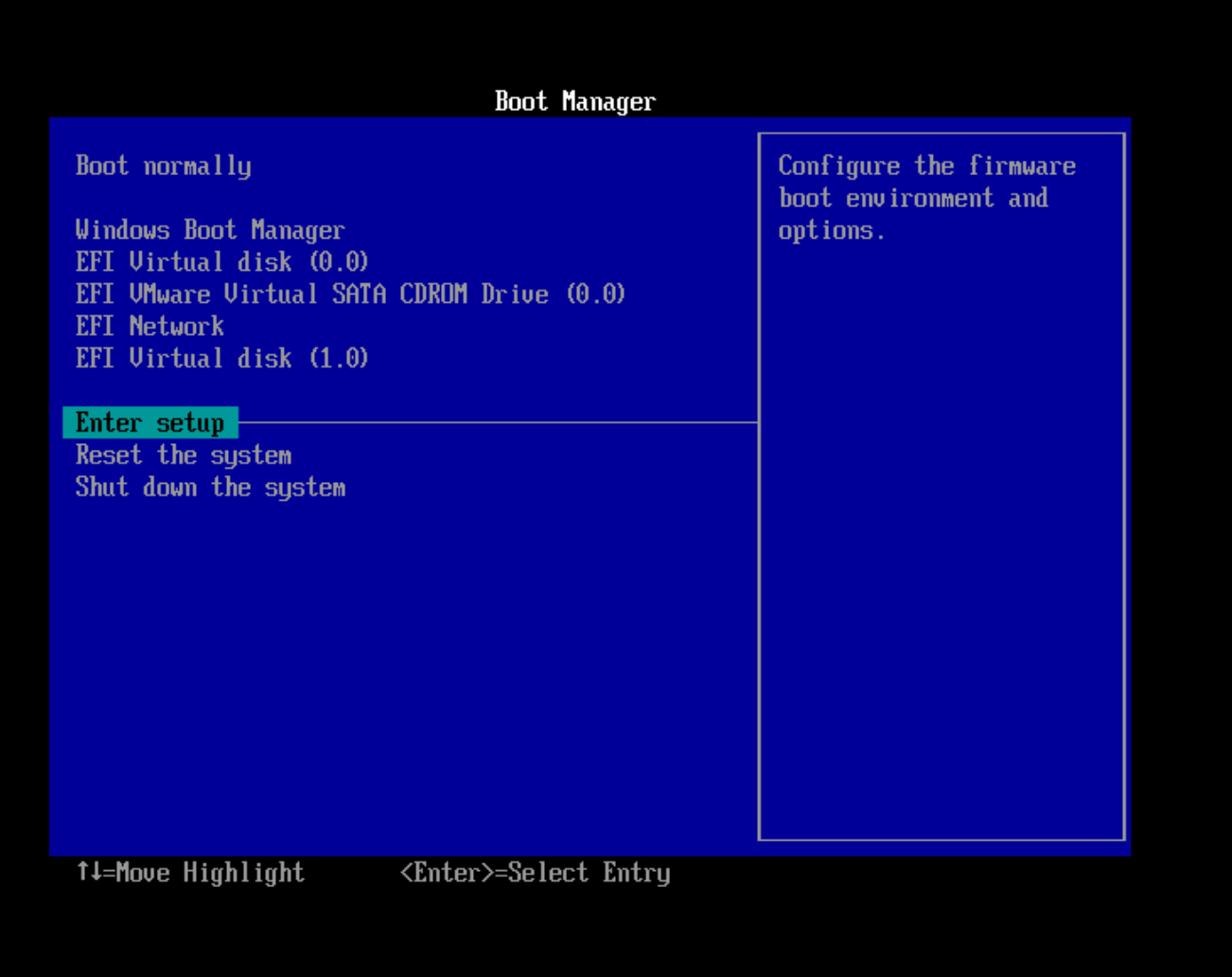Pick EFI VMware Virtual SATA CDROM Drive
Screen dimensions: 1232x977
tap(351, 294)
